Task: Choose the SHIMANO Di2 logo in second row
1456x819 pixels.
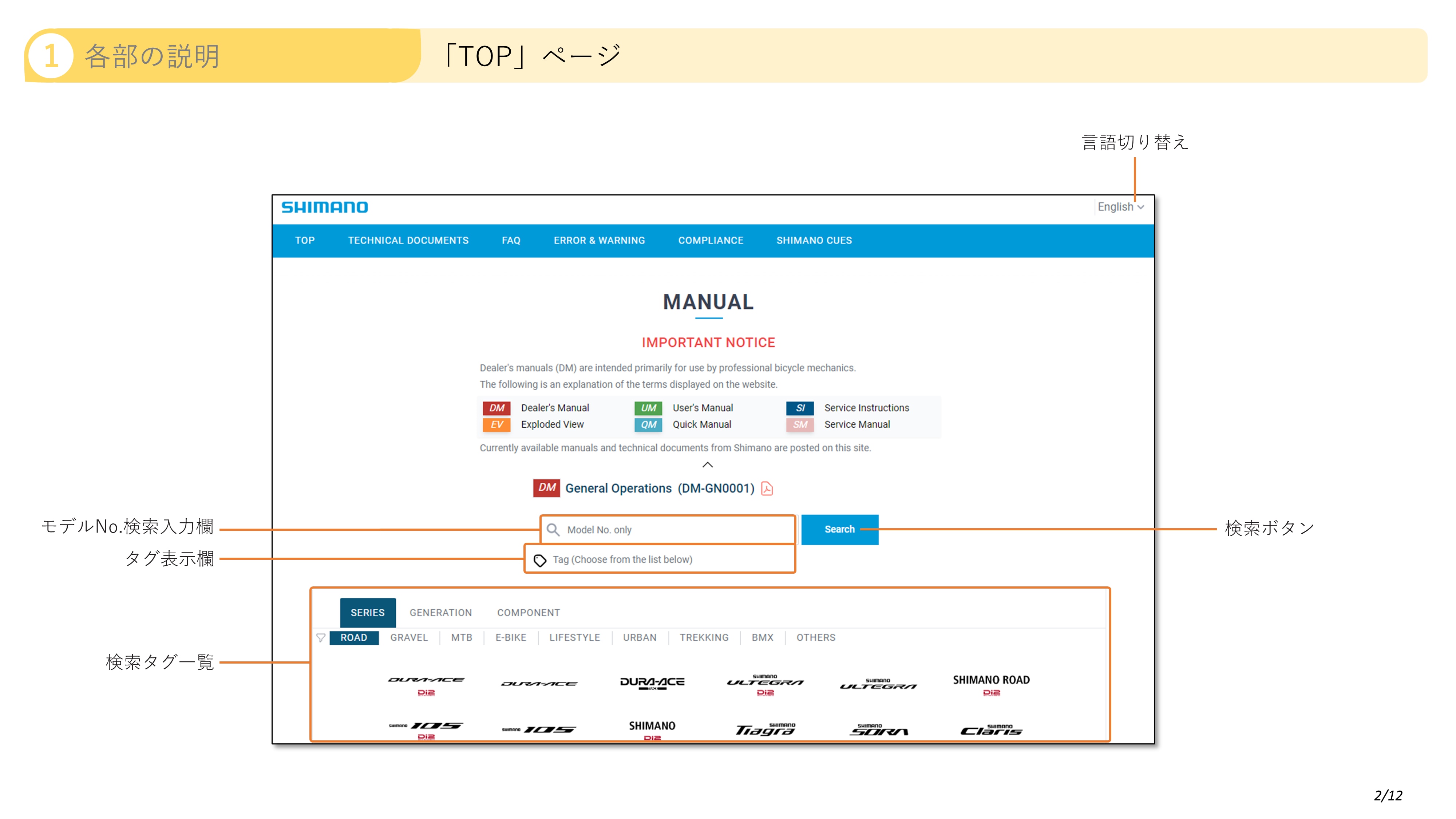Action: 652,730
